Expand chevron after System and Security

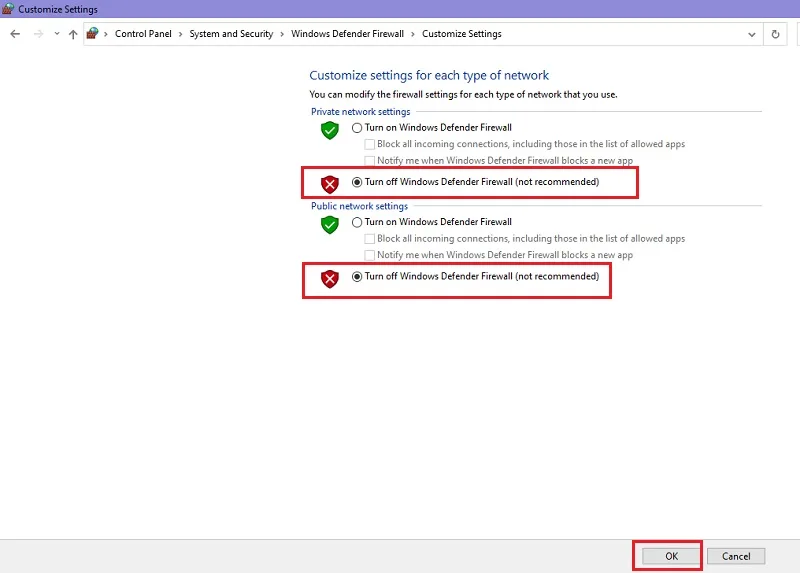point(282,34)
